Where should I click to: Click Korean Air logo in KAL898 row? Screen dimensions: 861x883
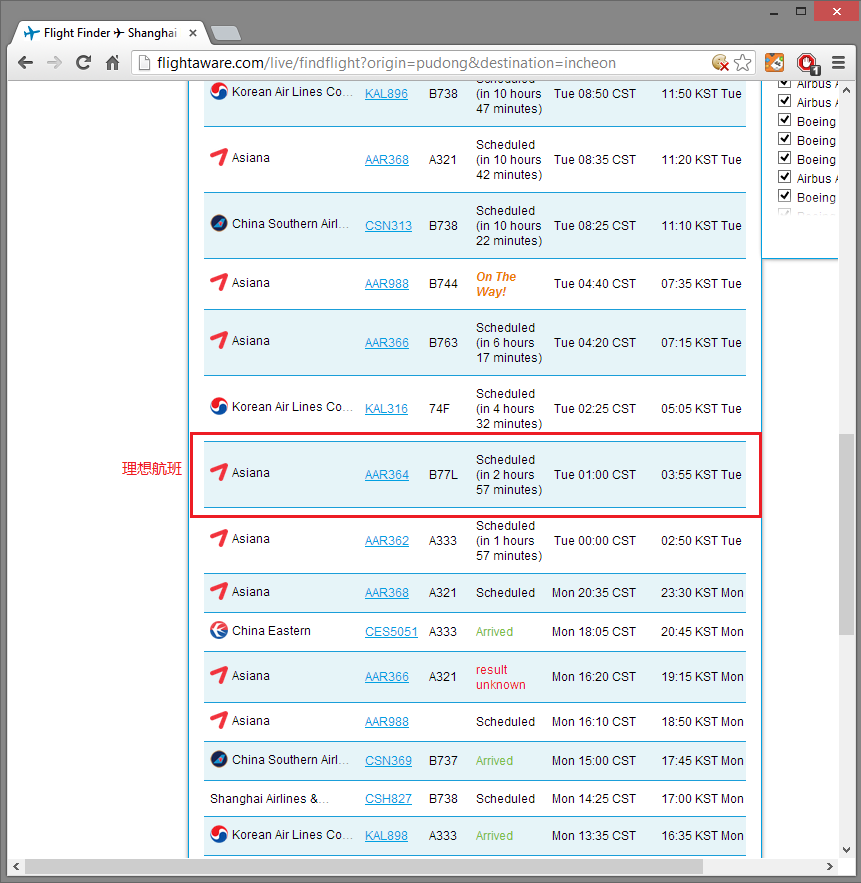click(x=219, y=834)
